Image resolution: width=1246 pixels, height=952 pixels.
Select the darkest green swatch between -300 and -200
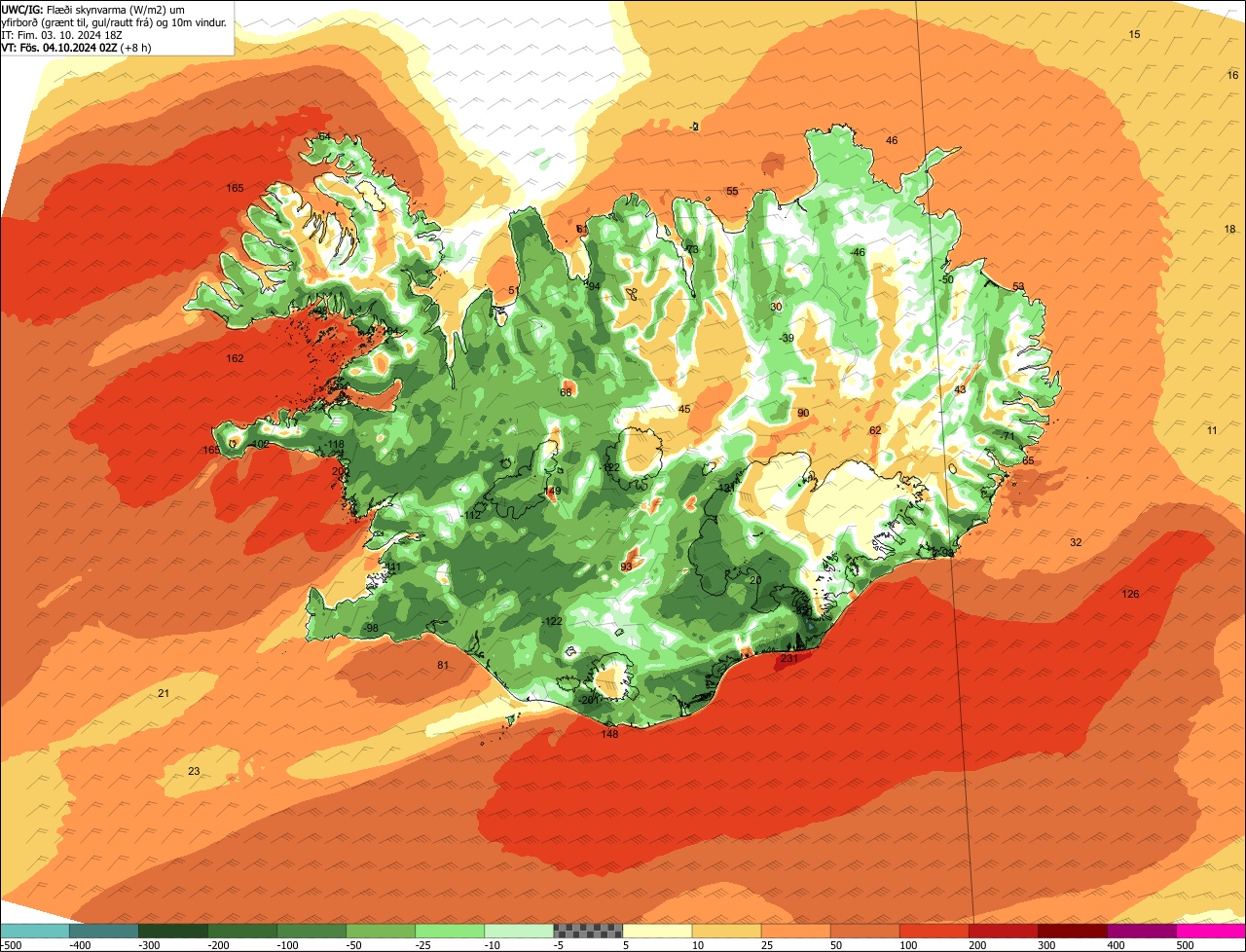coord(172,931)
